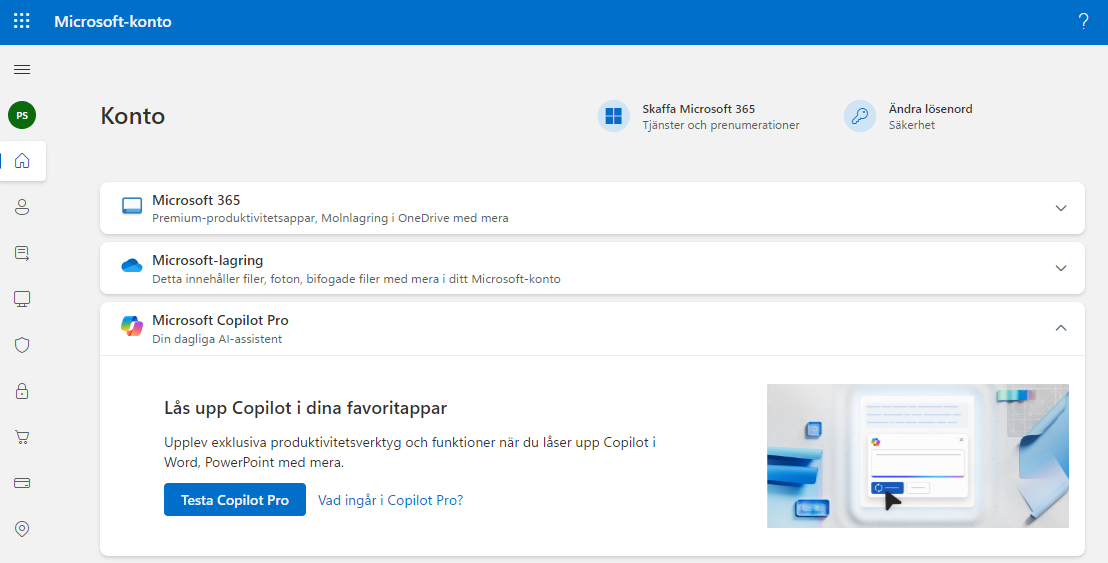Image resolution: width=1108 pixels, height=563 pixels.
Task: Click the OneDrive cloud icon on the storage card
Action: pos(132,266)
